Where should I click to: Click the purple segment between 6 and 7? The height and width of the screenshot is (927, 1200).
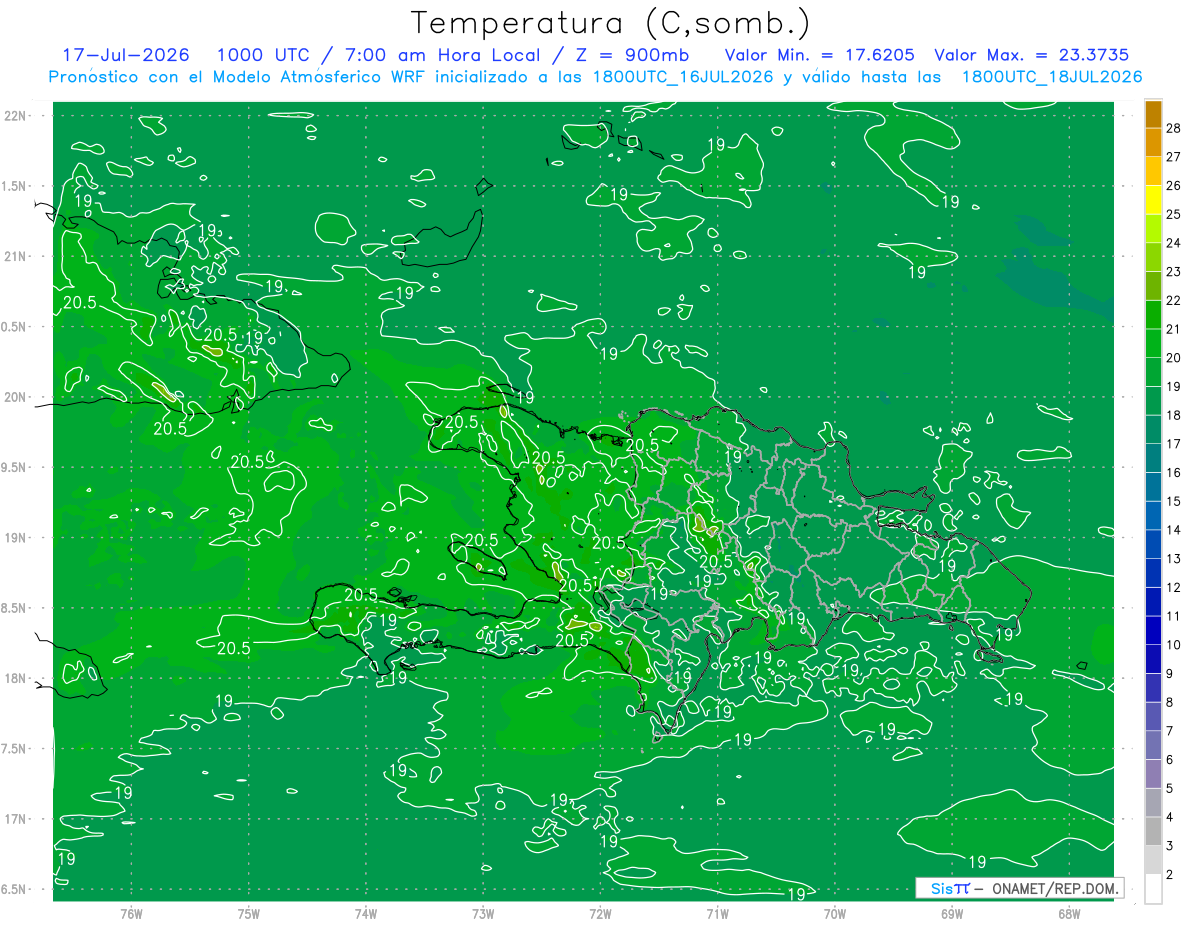click(1153, 746)
